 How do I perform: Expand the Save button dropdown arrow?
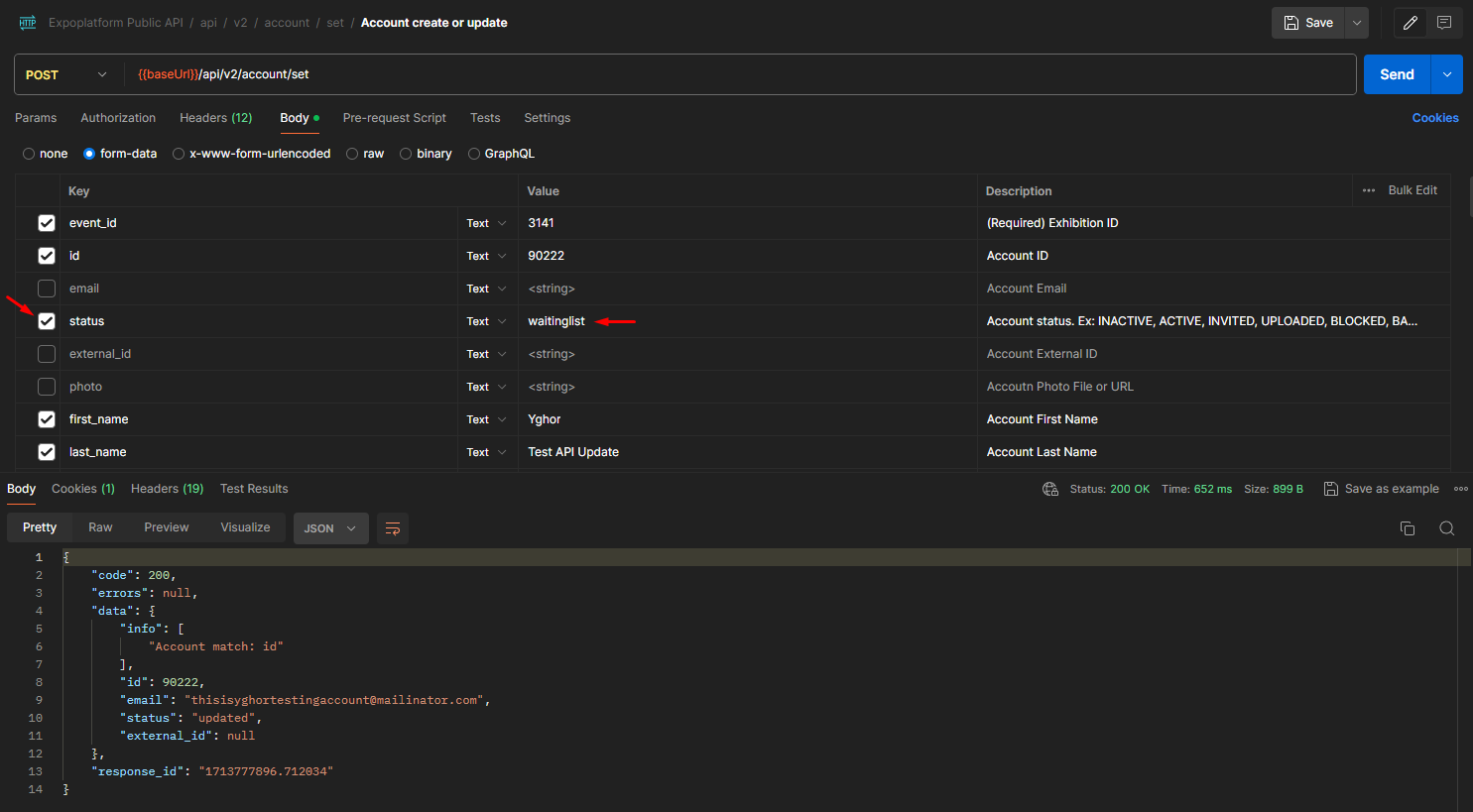click(1356, 23)
